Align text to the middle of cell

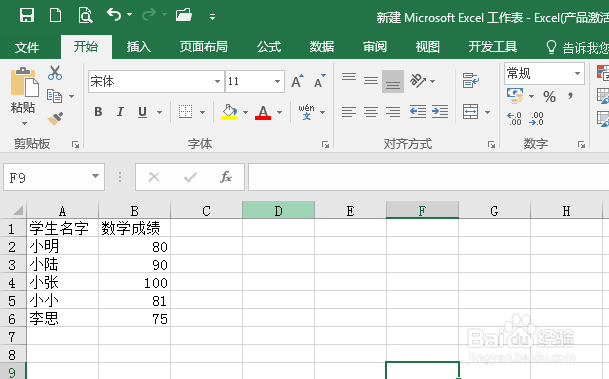371,81
